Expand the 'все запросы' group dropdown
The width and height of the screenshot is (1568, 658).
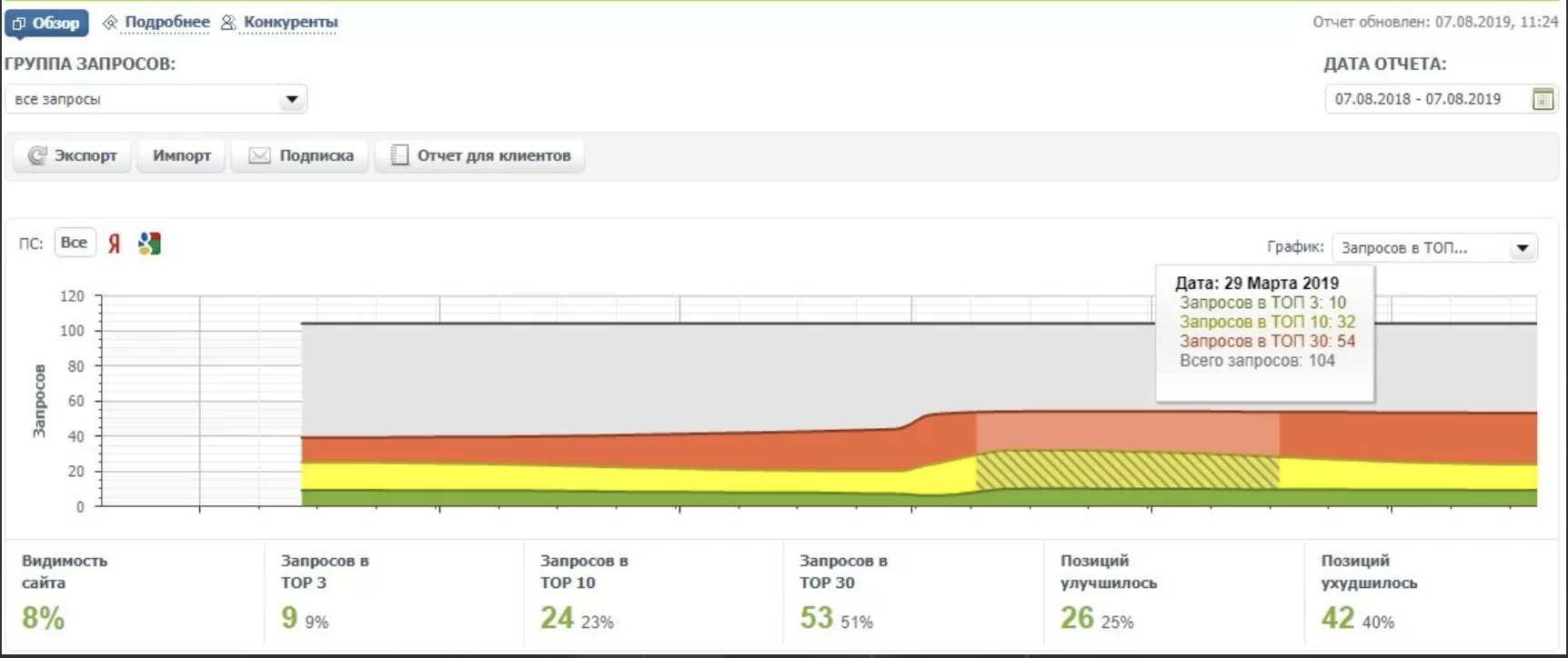[x=156, y=99]
